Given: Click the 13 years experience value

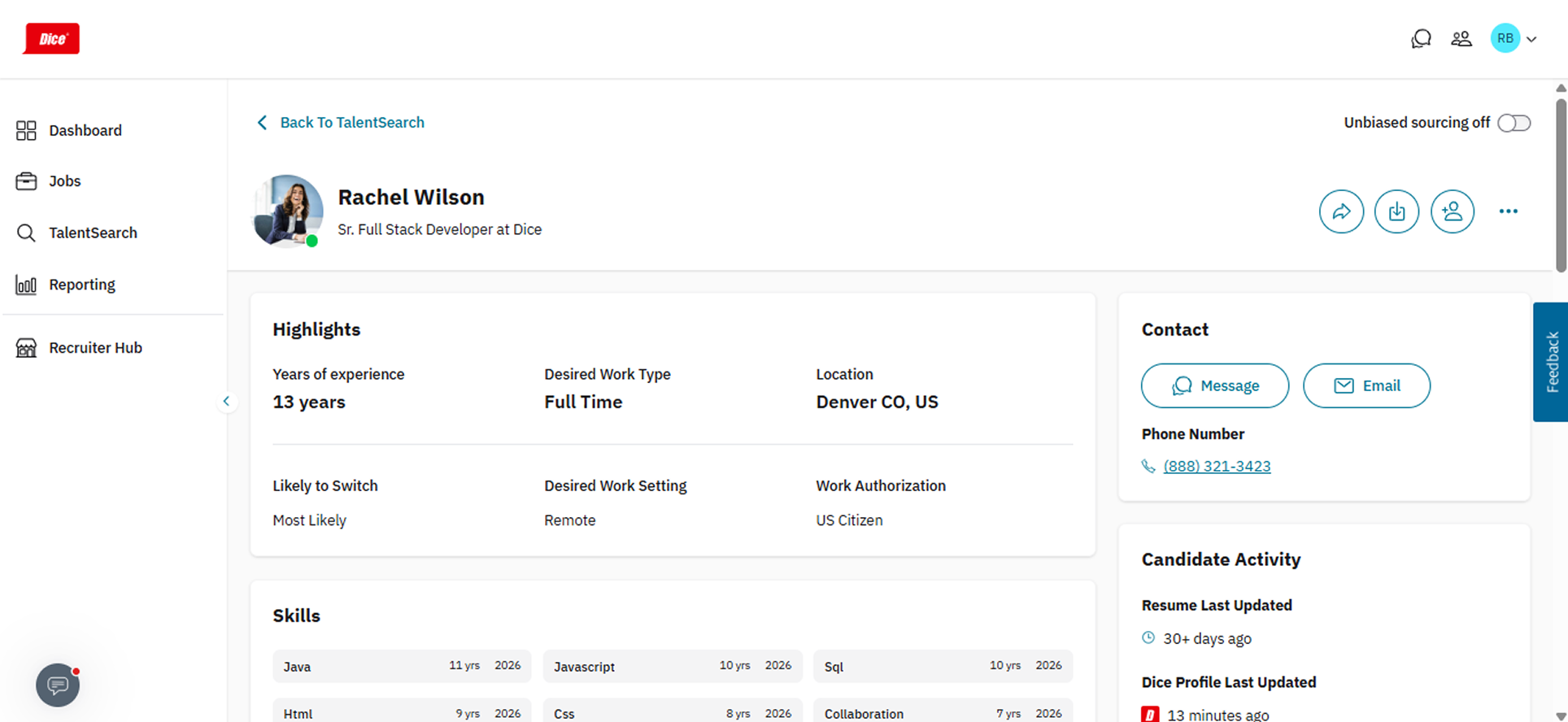Looking at the screenshot, I should [309, 402].
